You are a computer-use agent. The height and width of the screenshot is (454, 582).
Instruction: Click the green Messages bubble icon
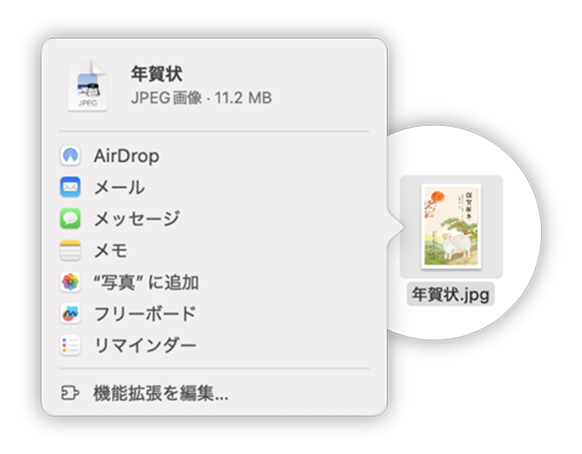point(70,219)
